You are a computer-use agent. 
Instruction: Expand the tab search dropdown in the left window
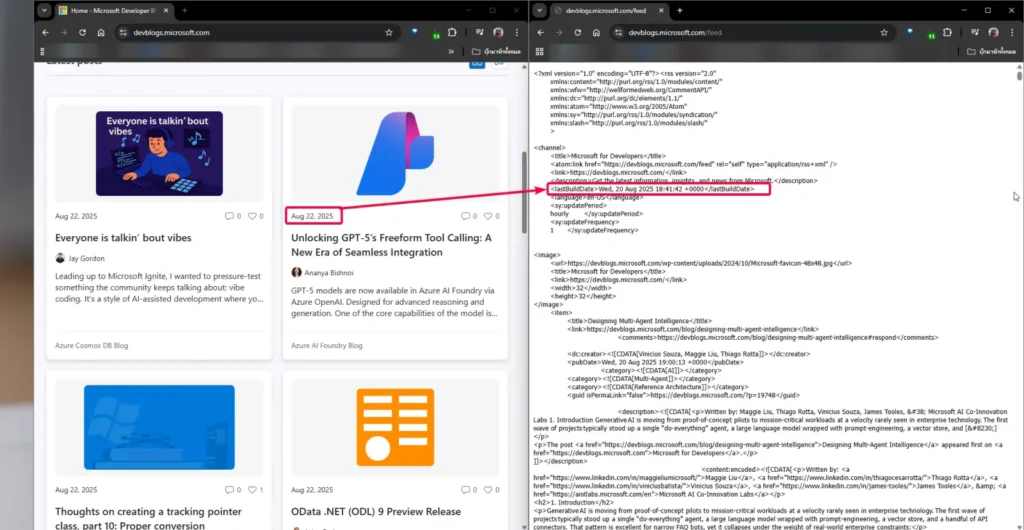(43, 10)
